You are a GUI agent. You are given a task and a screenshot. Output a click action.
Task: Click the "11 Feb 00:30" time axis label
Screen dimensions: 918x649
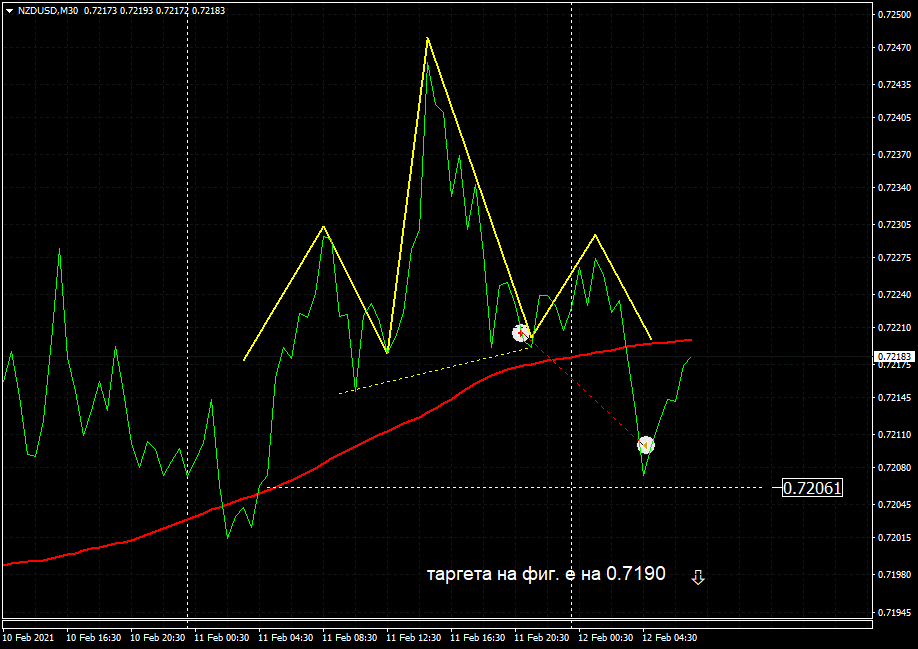(x=221, y=637)
